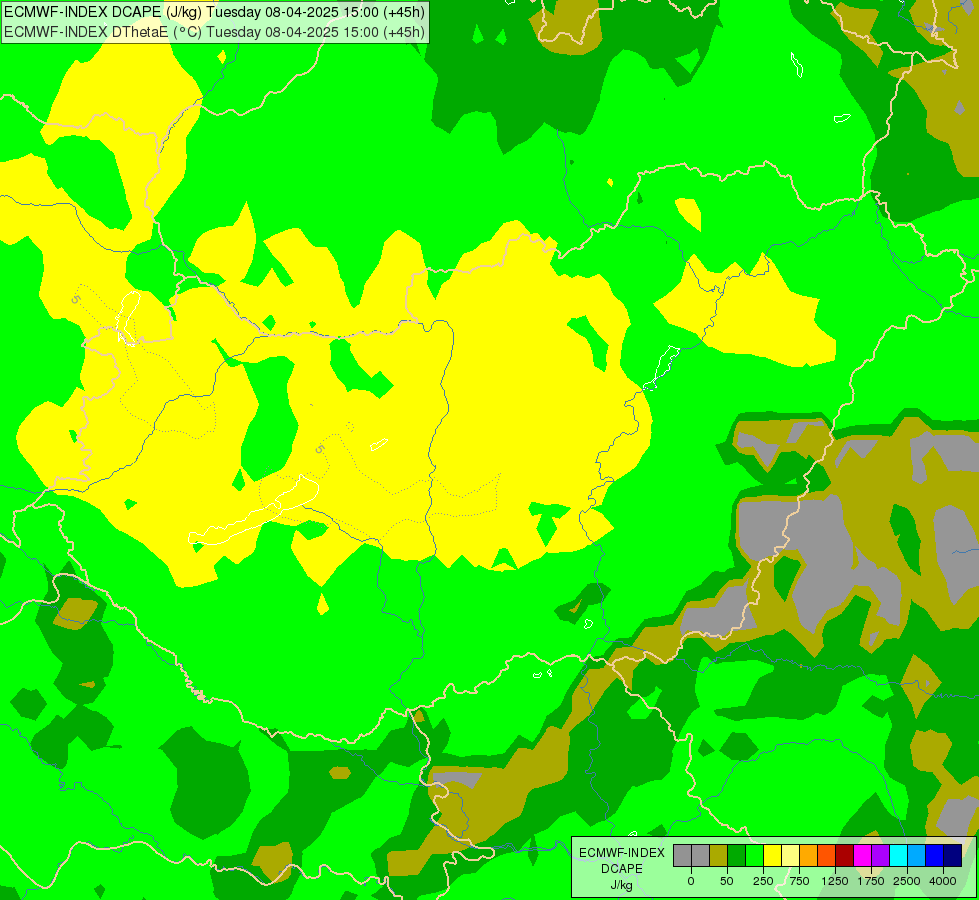The width and height of the screenshot is (979, 900).
Task: Click the legend value 50
Action: pos(727,881)
